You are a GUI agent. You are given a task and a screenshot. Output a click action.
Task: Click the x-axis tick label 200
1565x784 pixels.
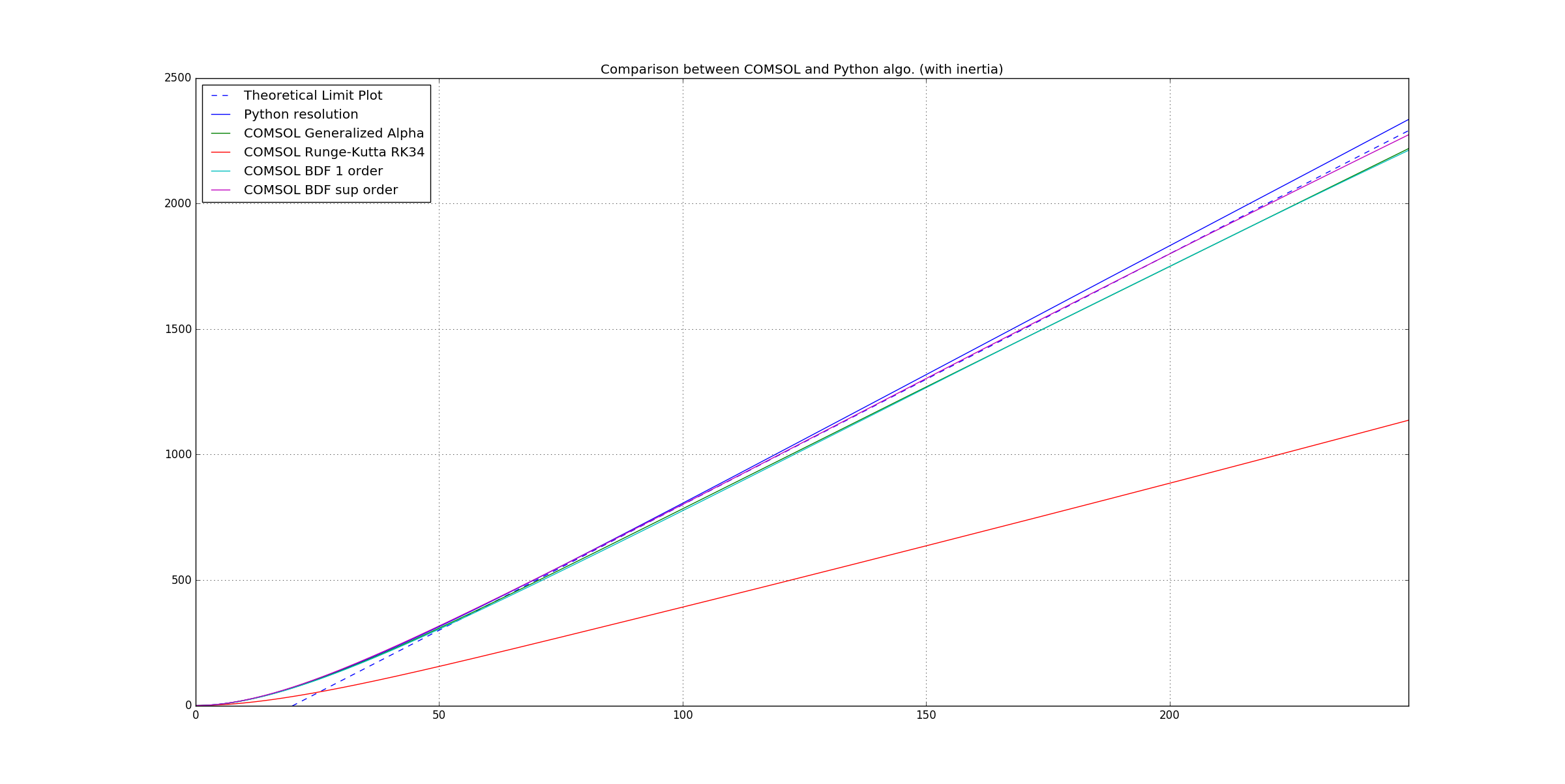coord(1170,716)
